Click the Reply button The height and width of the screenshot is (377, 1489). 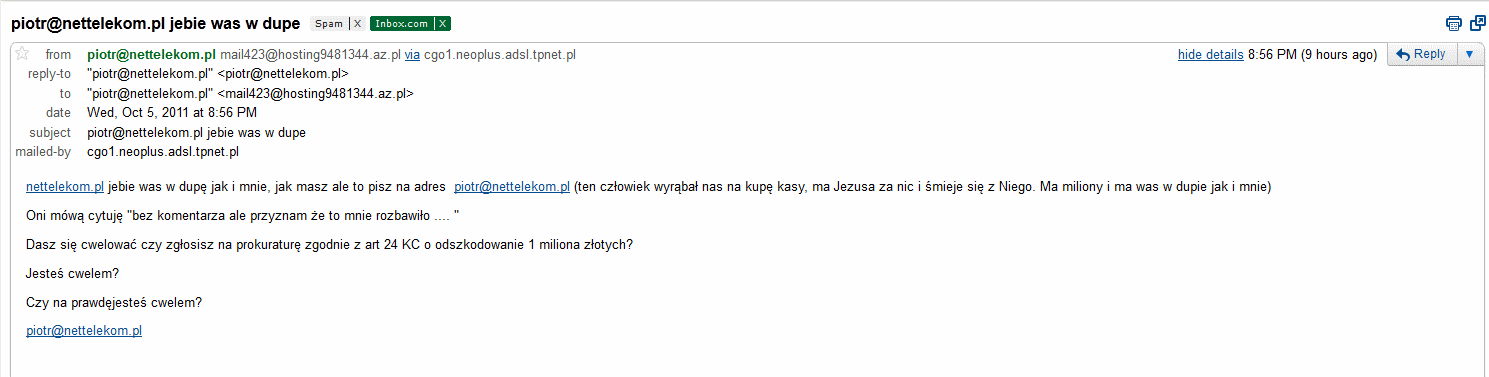click(1421, 55)
